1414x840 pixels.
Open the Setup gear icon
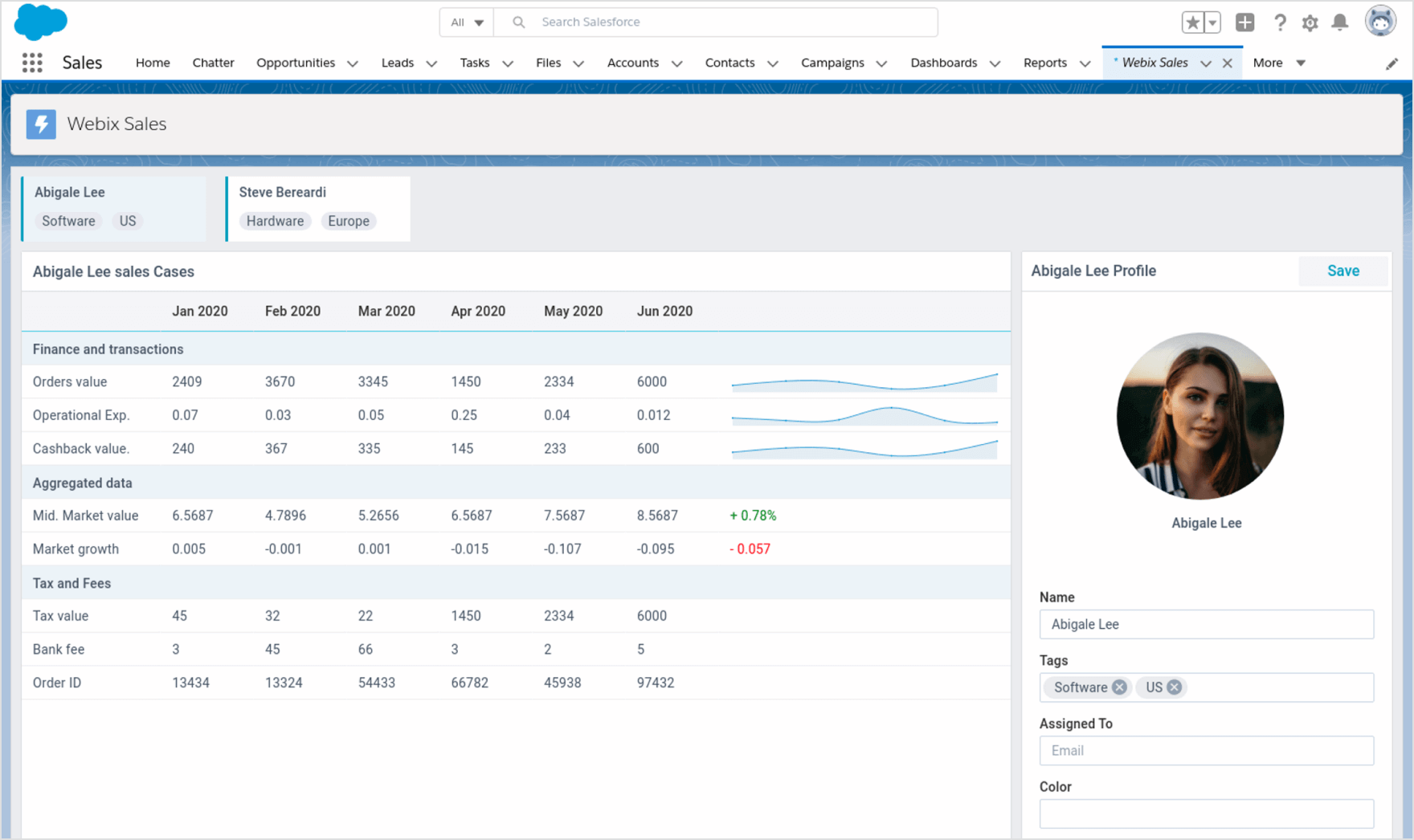[1310, 22]
